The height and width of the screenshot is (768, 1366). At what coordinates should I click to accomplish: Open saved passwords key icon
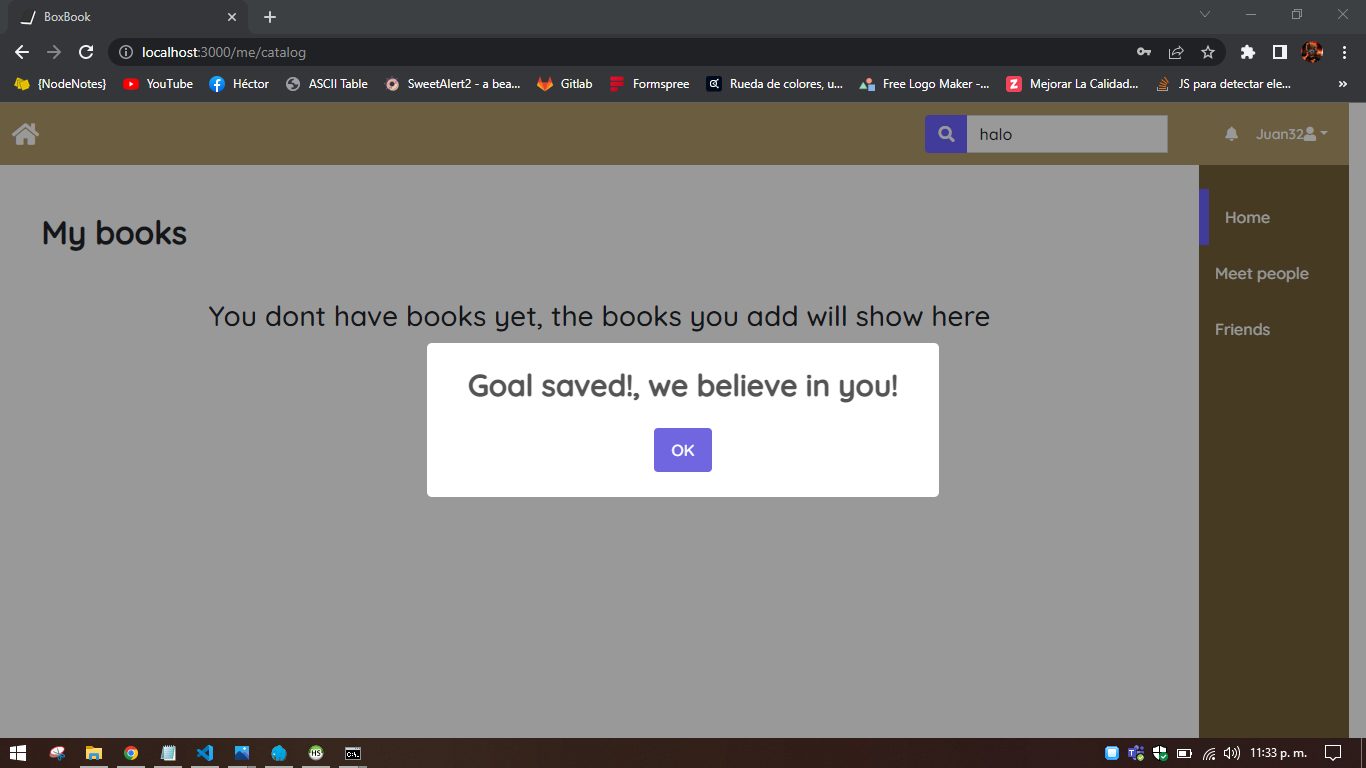pyautogui.click(x=1144, y=52)
